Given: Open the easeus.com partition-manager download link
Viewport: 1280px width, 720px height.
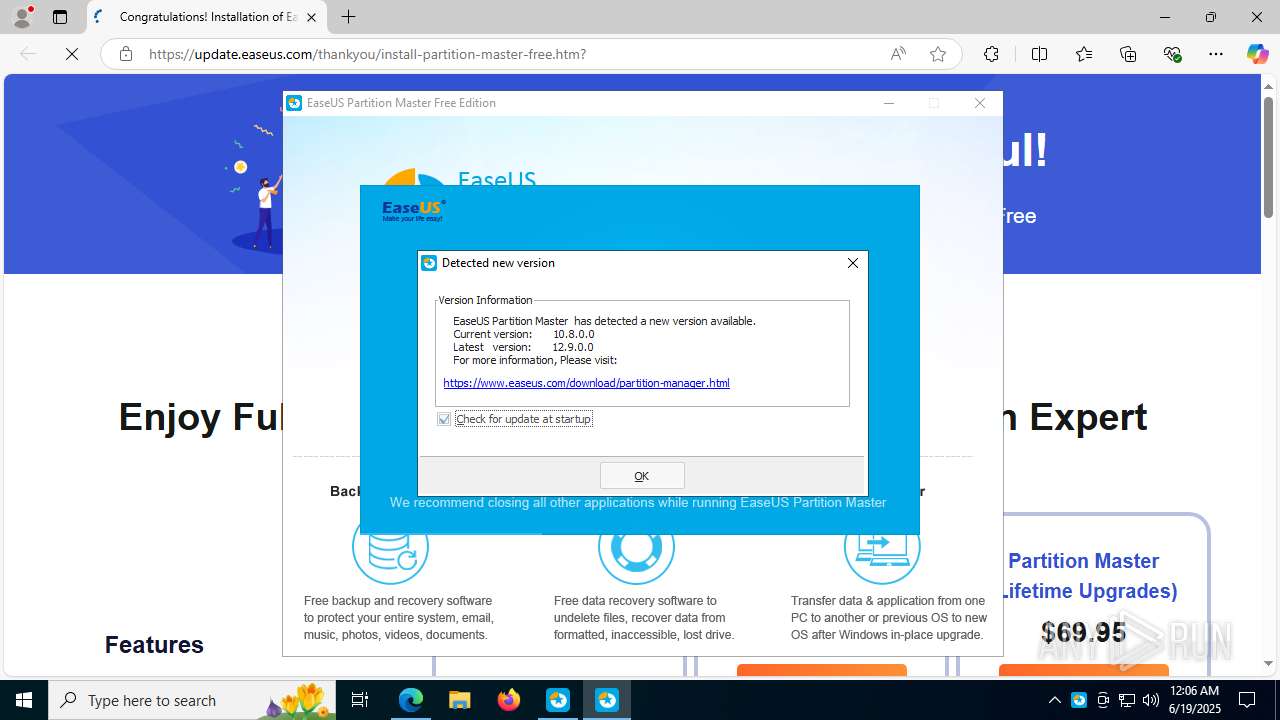Looking at the screenshot, I should point(586,383).
